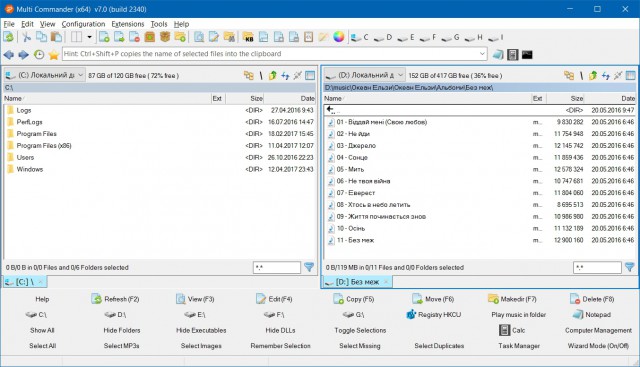
Task: Switch to drive E in the drive toolbar
Action: pyautogui.click(x=406, y=38)
